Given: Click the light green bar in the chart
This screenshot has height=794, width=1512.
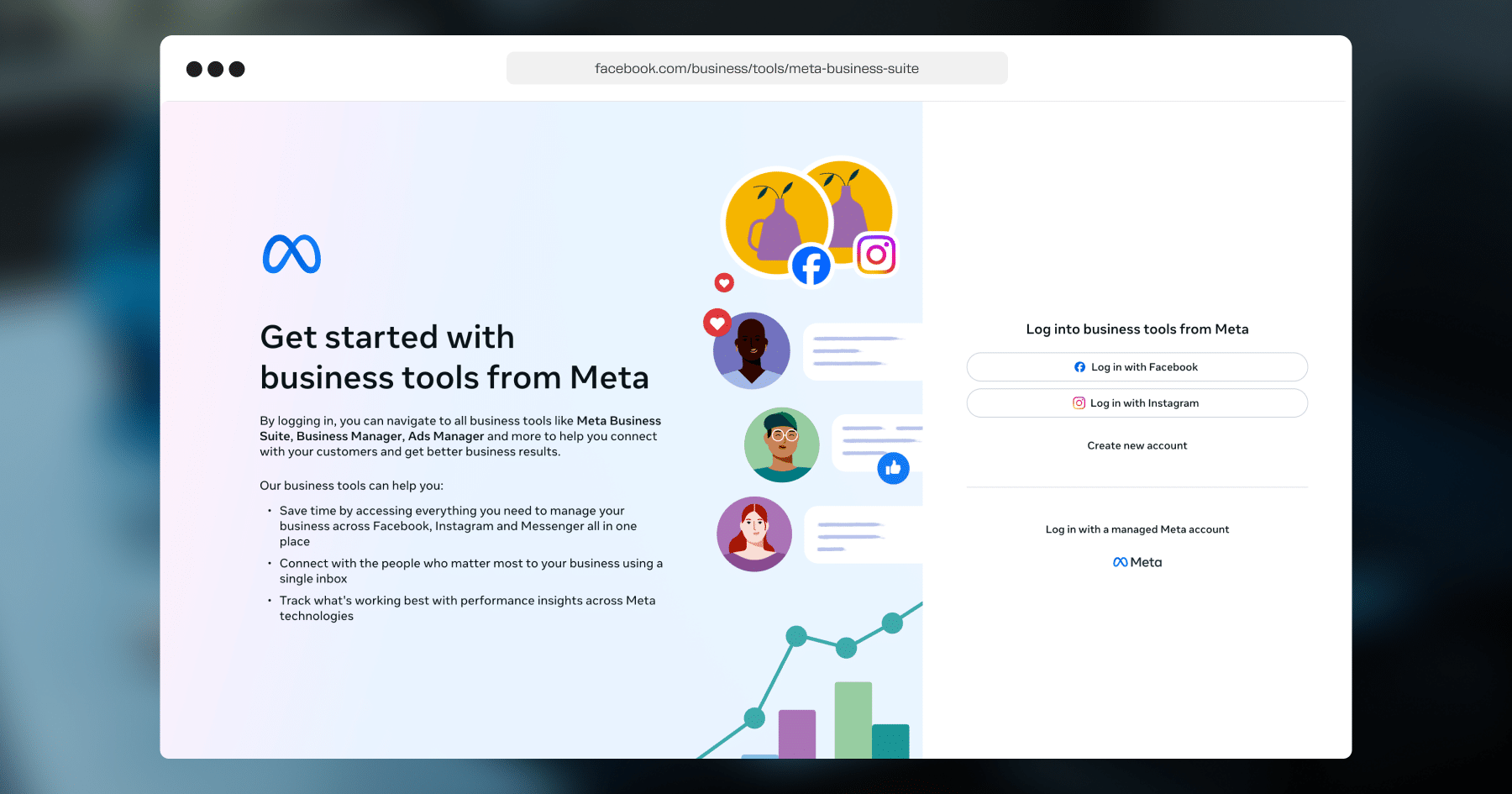Looking at the screenshot, I should (x=853, y=720).
